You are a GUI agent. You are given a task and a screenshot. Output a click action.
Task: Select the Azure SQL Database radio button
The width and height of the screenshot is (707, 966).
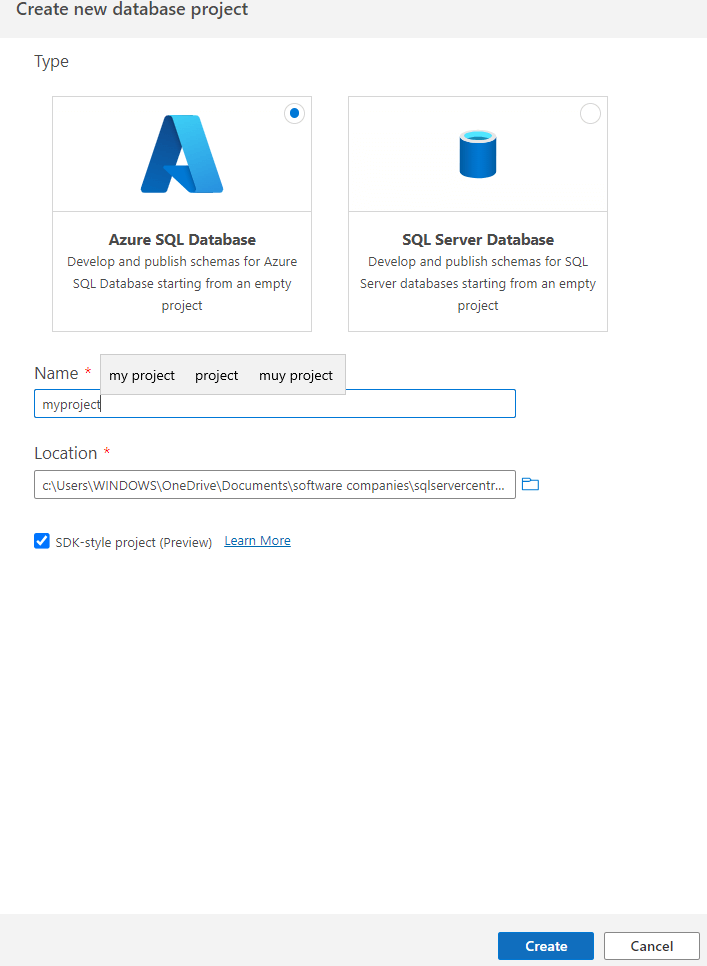click(x=294, y=113)
